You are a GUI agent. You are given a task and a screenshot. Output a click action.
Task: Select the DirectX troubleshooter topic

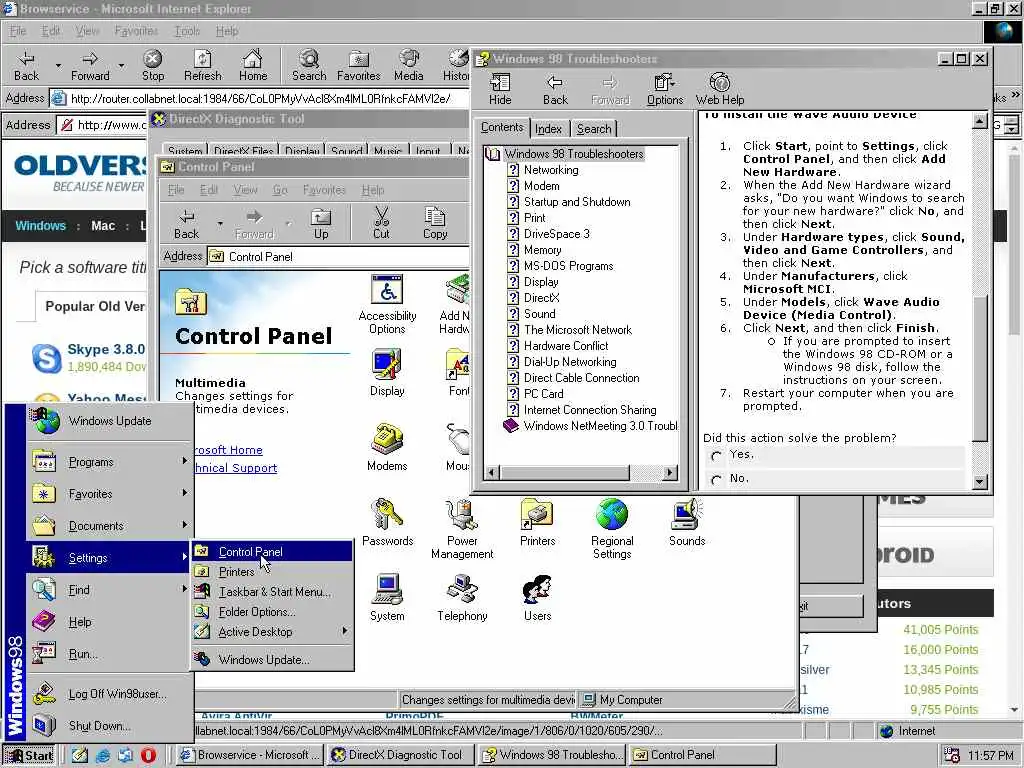pyautogui.click(x=541, y=298)
